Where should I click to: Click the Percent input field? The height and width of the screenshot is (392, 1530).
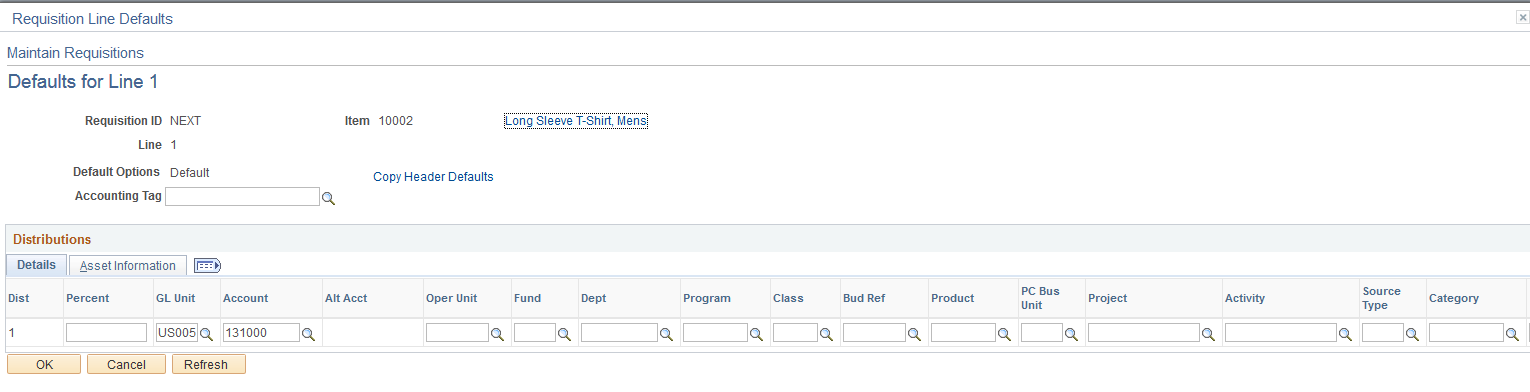tap(106, 333)
